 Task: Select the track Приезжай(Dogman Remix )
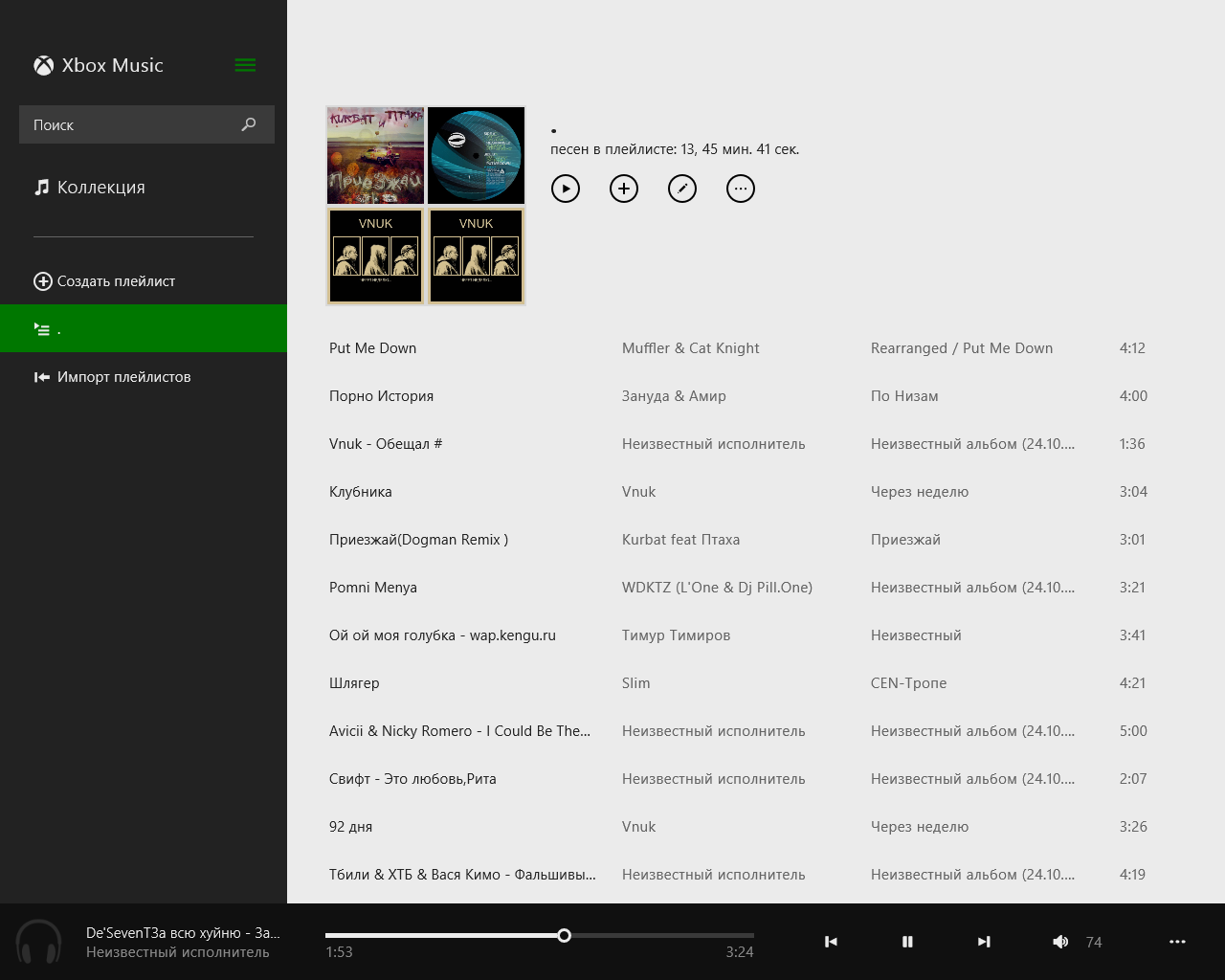(x=418, y=540)
